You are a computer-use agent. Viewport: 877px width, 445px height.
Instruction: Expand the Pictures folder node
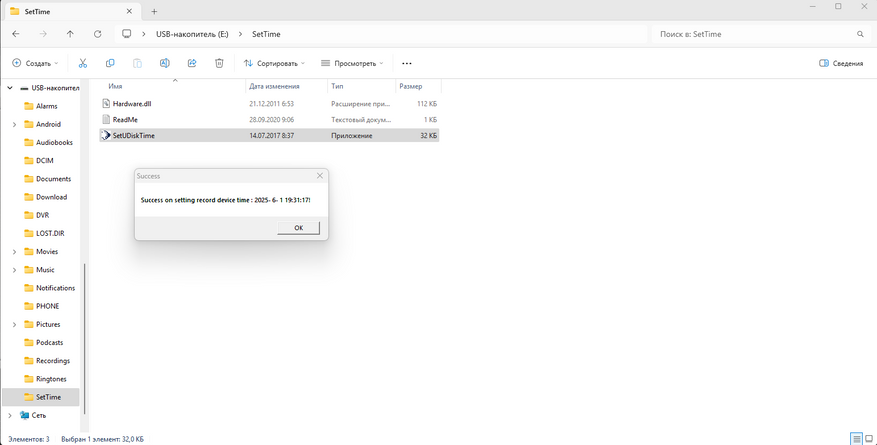tap(14, 324)
